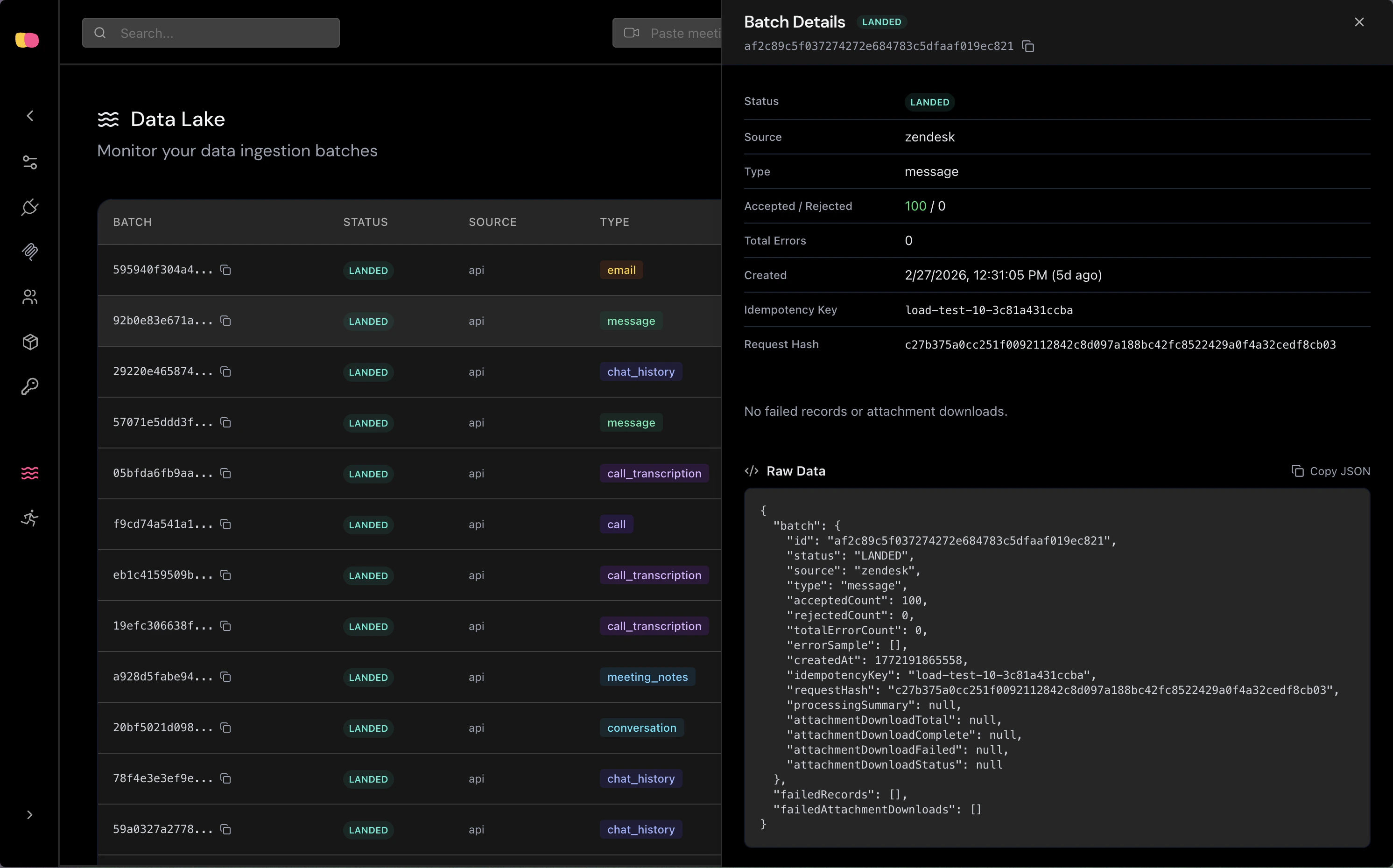Click the call type tag
The image size is (1393, 868).
point(616,524)
